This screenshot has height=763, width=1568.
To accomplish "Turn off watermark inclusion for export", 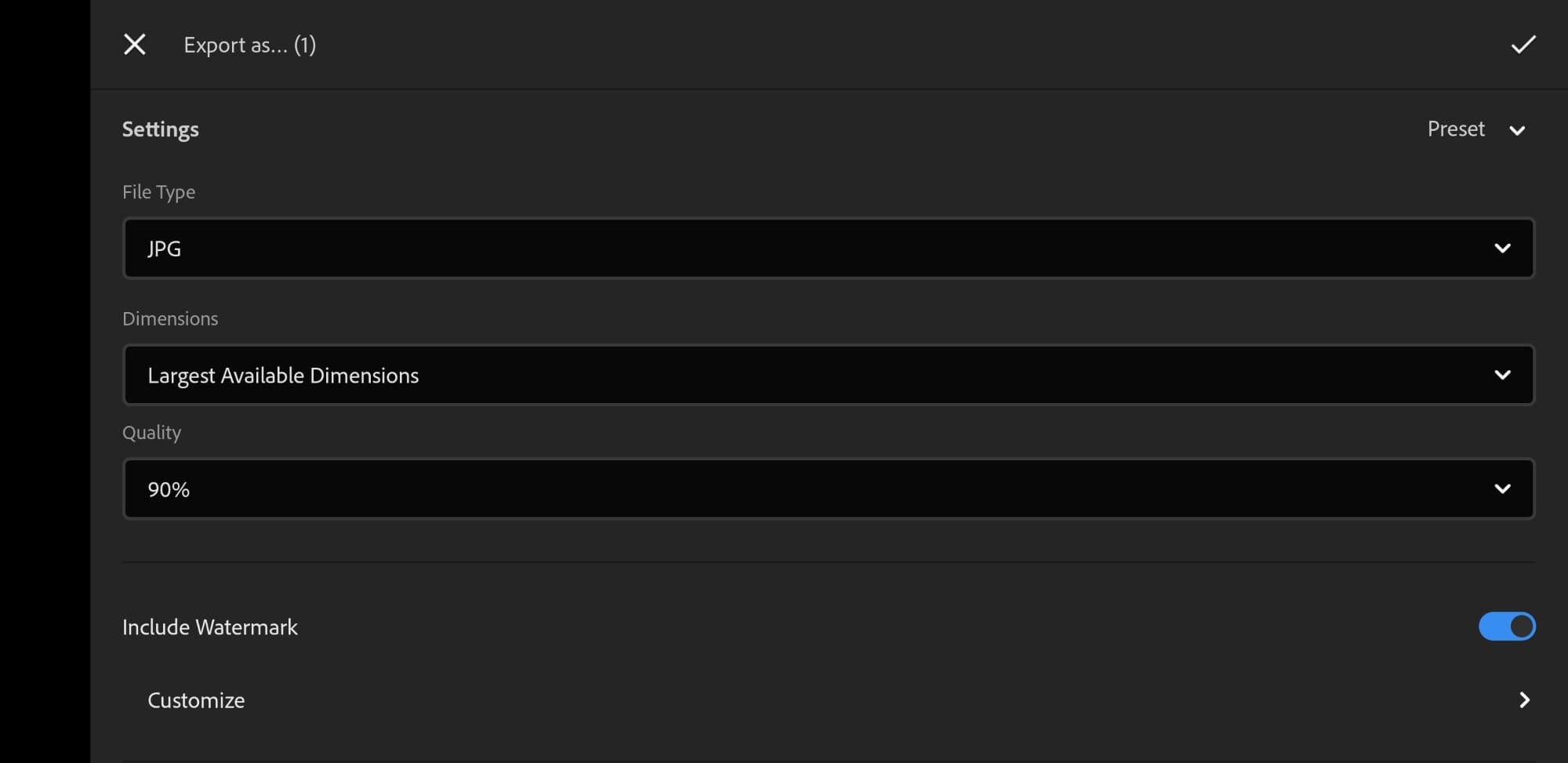I will click(x=1506, y=627).
